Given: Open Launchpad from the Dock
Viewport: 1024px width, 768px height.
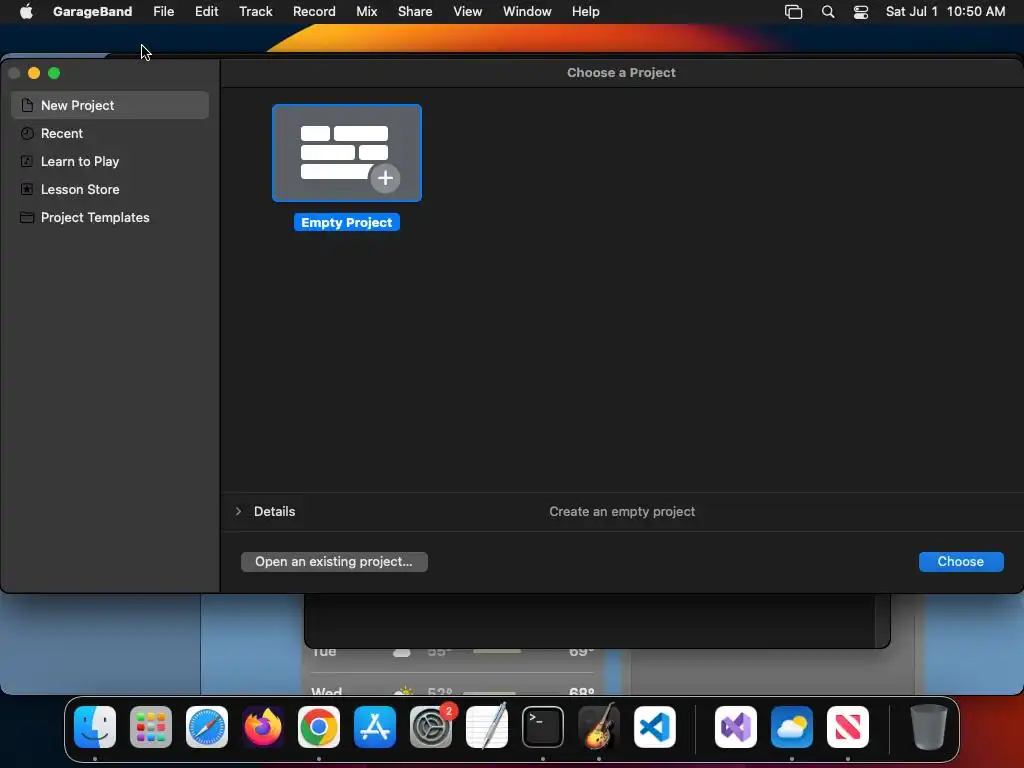Looking at the screenshot, I should pos(151,727).
